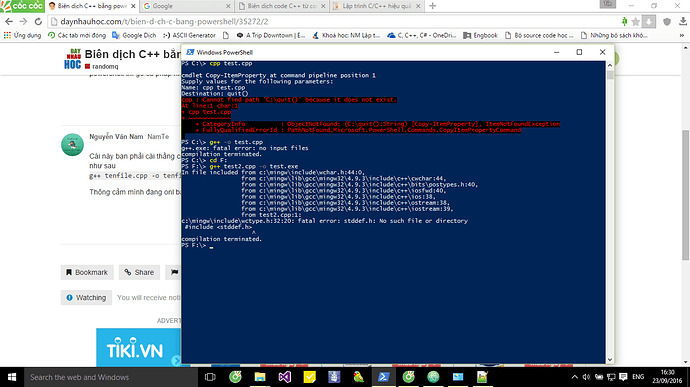The height and width of the screenshot is (387, 690).
Task: Click the Bookmark button below the post
Action: click(x=87, y=273)
